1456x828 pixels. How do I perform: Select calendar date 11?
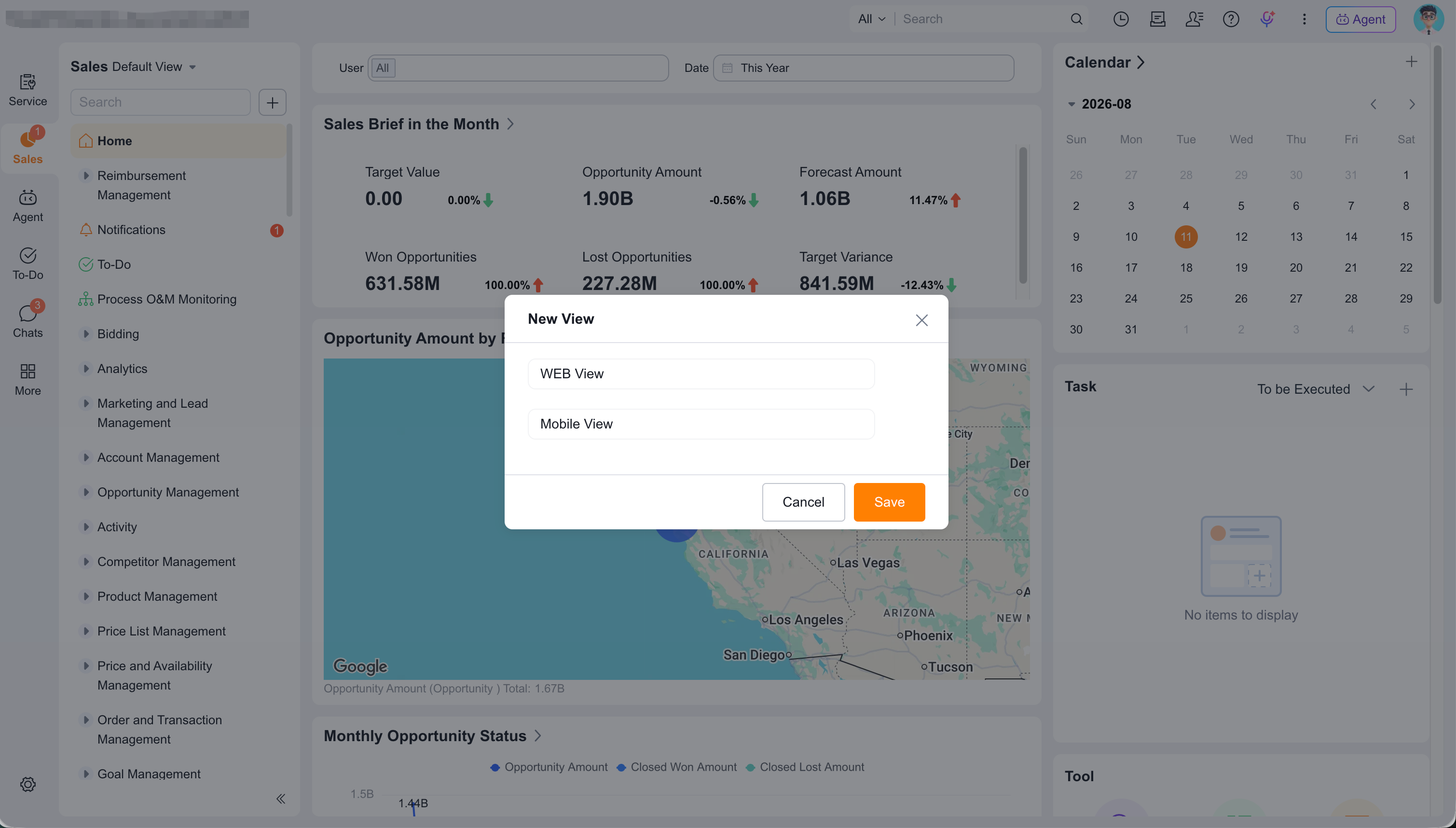point(1185,236)
